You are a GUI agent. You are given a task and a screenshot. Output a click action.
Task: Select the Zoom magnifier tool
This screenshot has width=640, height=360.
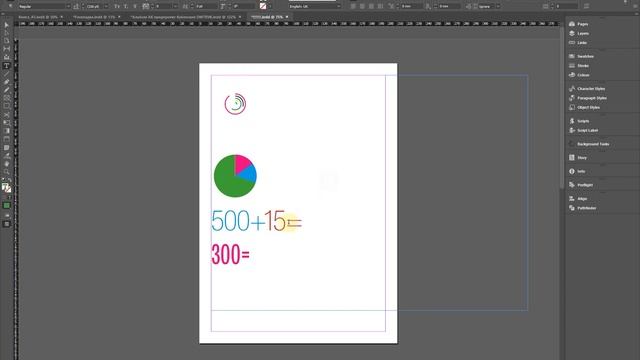click(6, 172)
